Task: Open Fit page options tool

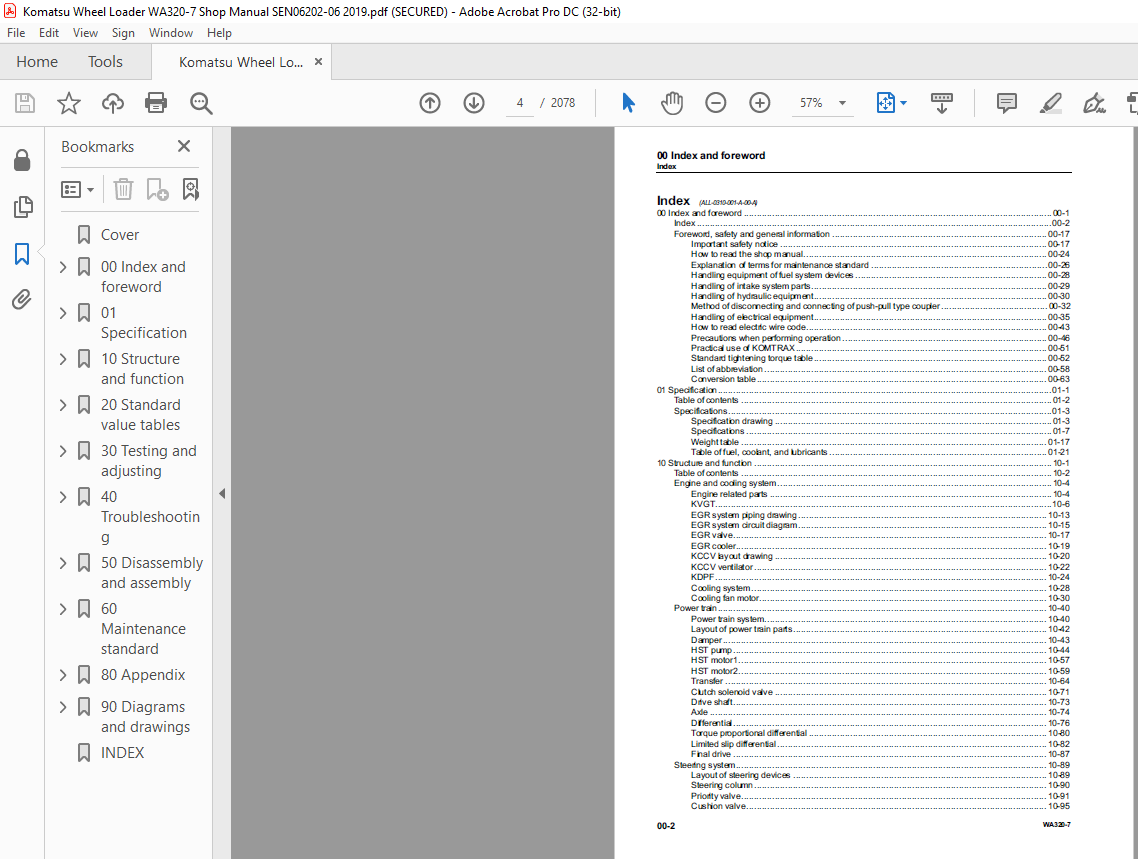Action: 891,103
